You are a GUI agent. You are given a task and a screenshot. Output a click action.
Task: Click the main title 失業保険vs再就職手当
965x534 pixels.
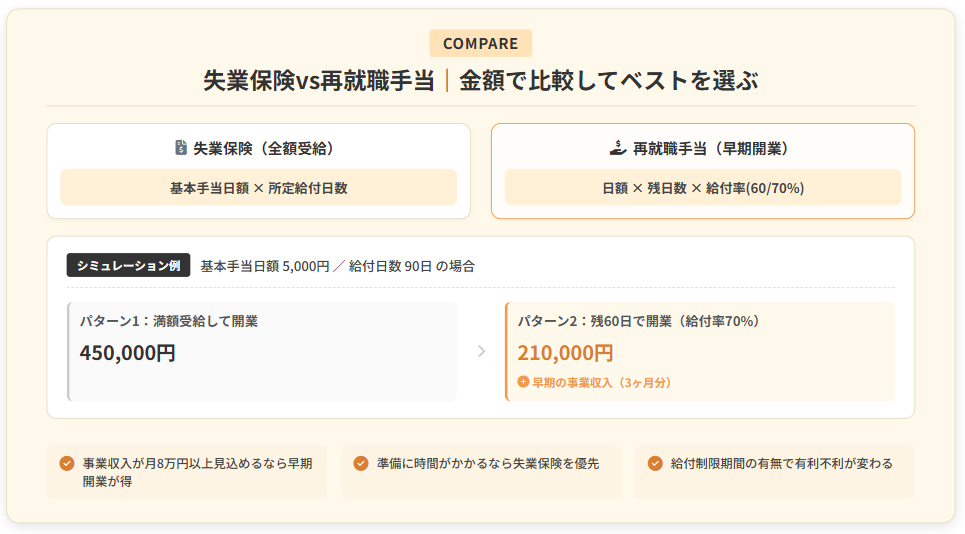pos(318,81)
